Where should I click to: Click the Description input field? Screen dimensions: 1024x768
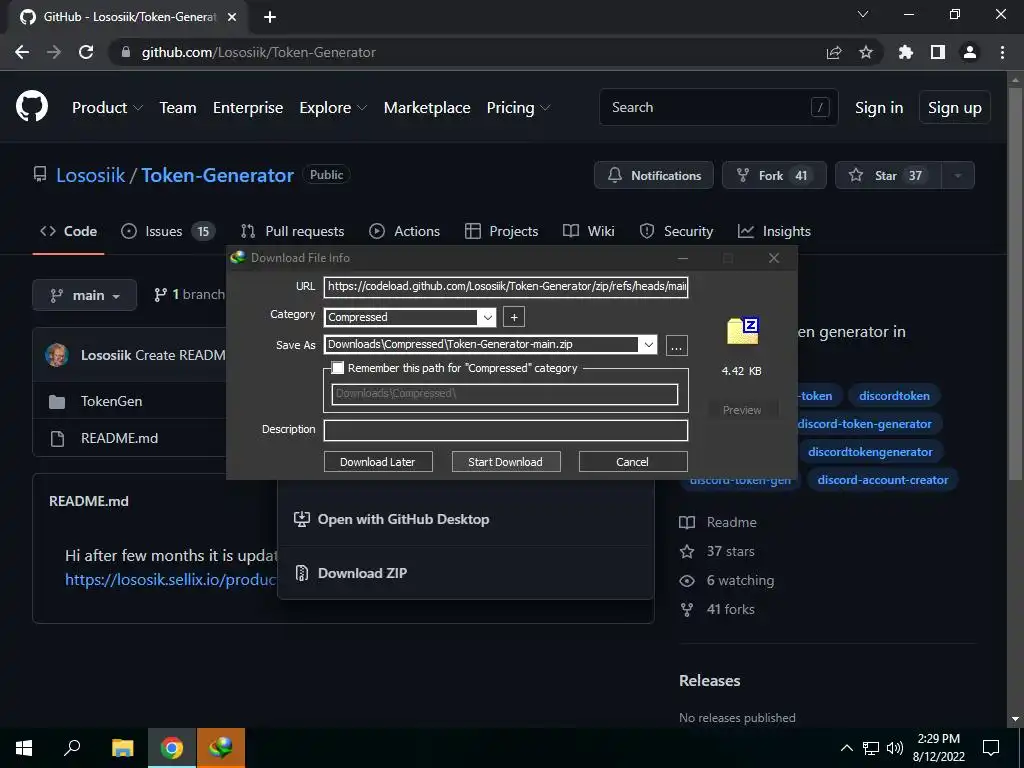click(506, 430)
